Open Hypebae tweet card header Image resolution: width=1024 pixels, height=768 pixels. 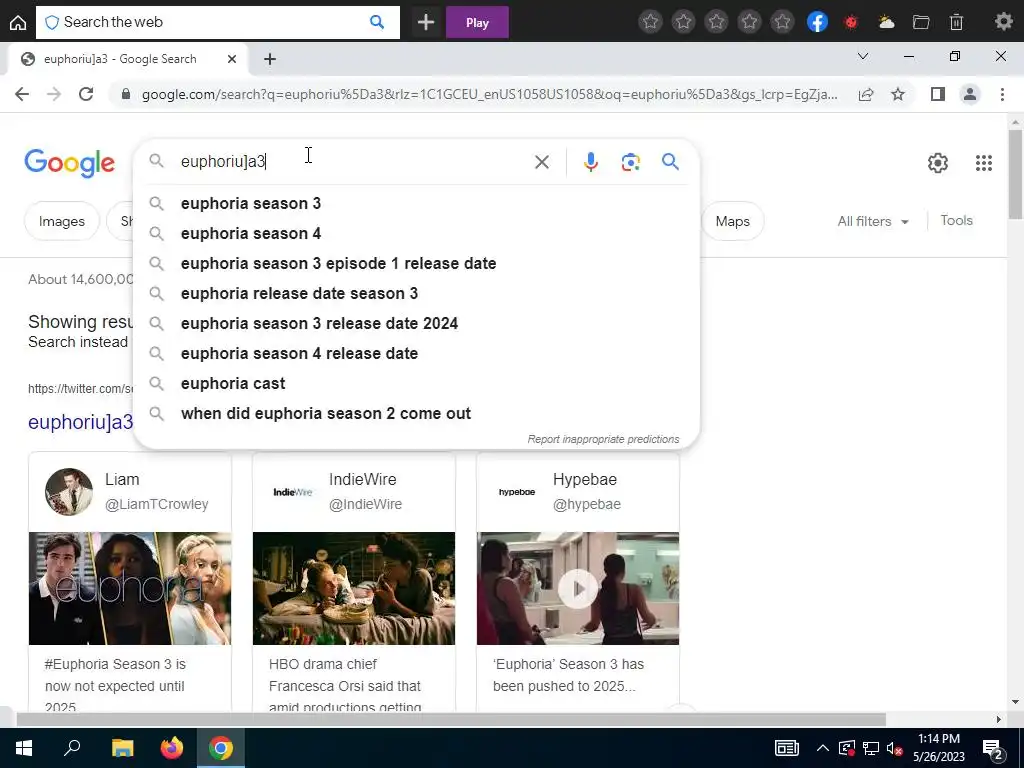tap(577, 492)
